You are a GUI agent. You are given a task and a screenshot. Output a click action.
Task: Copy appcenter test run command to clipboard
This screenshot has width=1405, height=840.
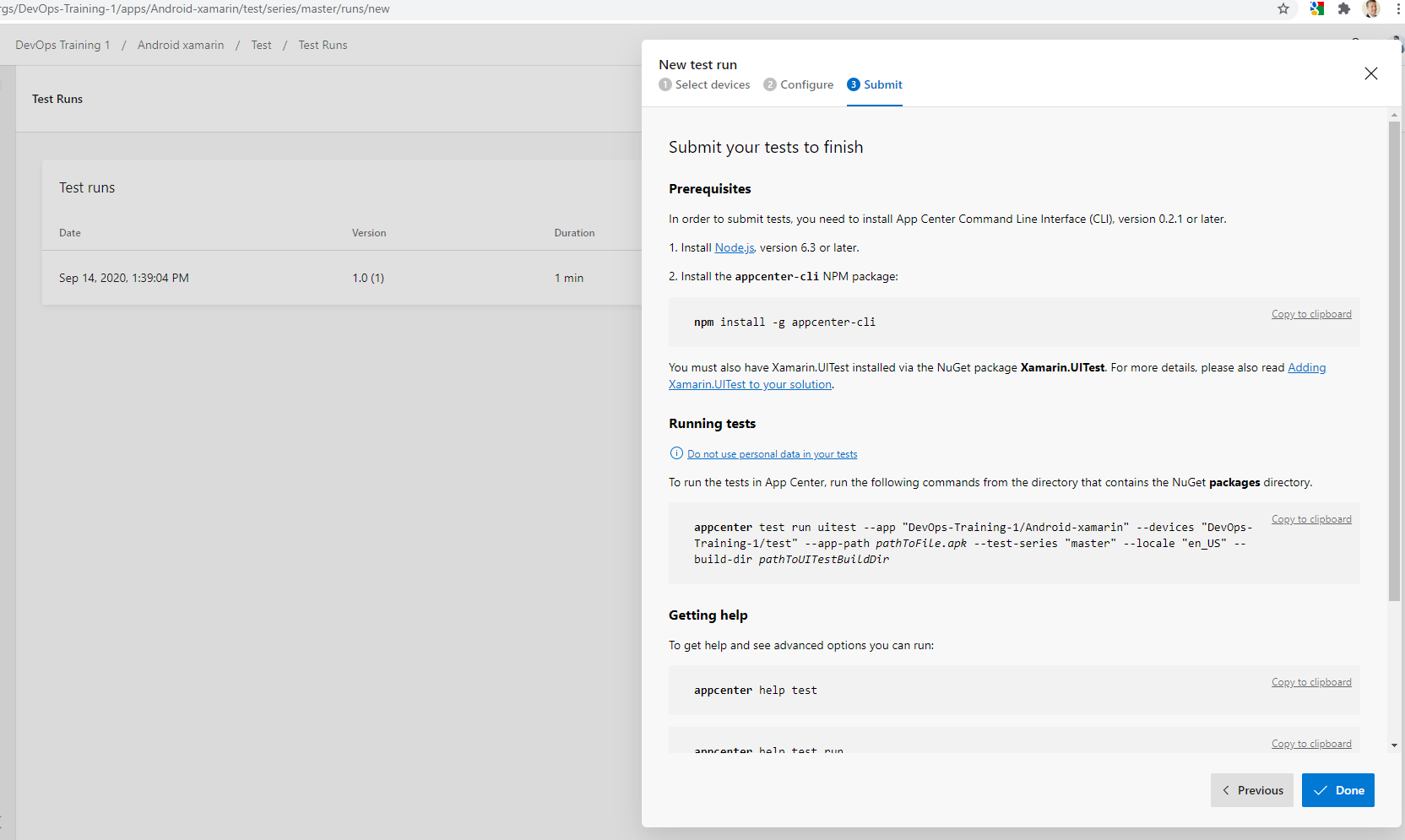[x=1311, y=519]
